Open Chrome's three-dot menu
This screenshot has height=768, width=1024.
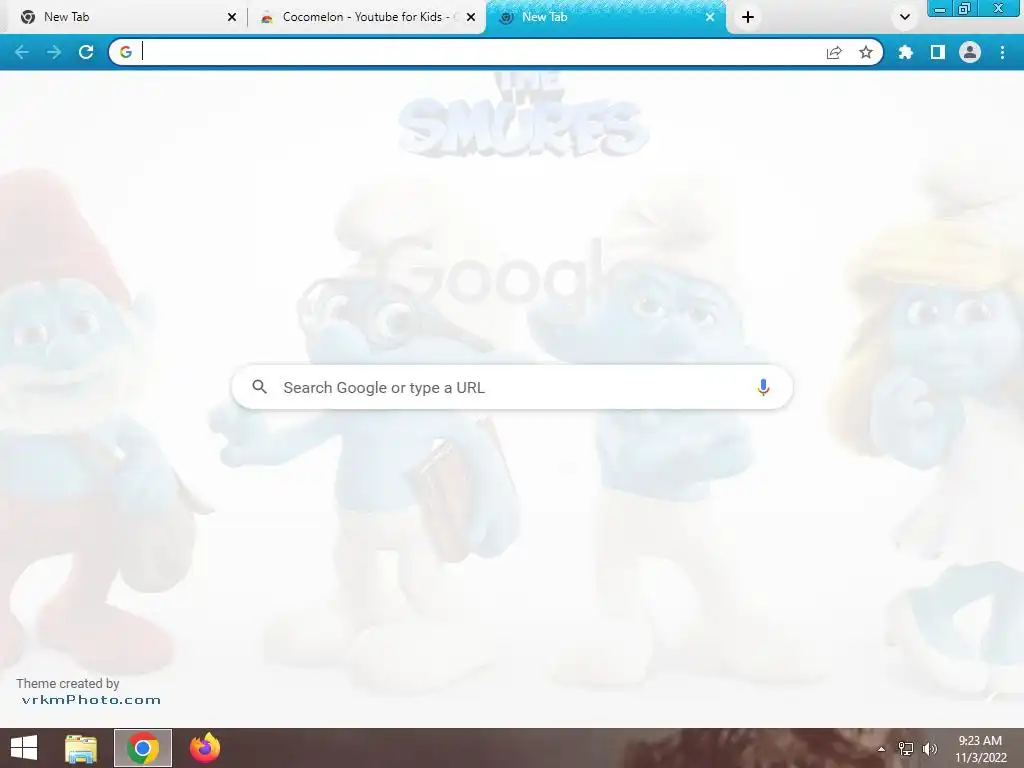click(x=1002, y=52)
